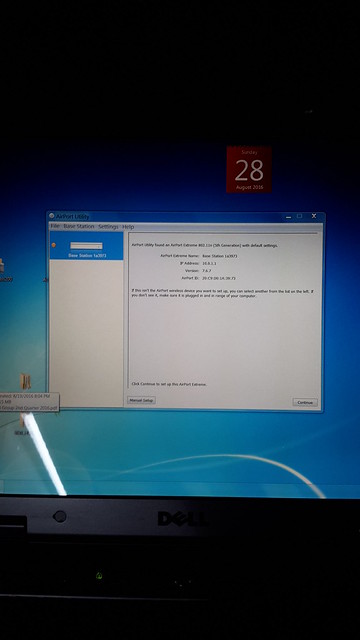The height and width of the screenshot is (640, 360).
Task: Click the IP Address value 10.0.1.1
Action: 209,263
